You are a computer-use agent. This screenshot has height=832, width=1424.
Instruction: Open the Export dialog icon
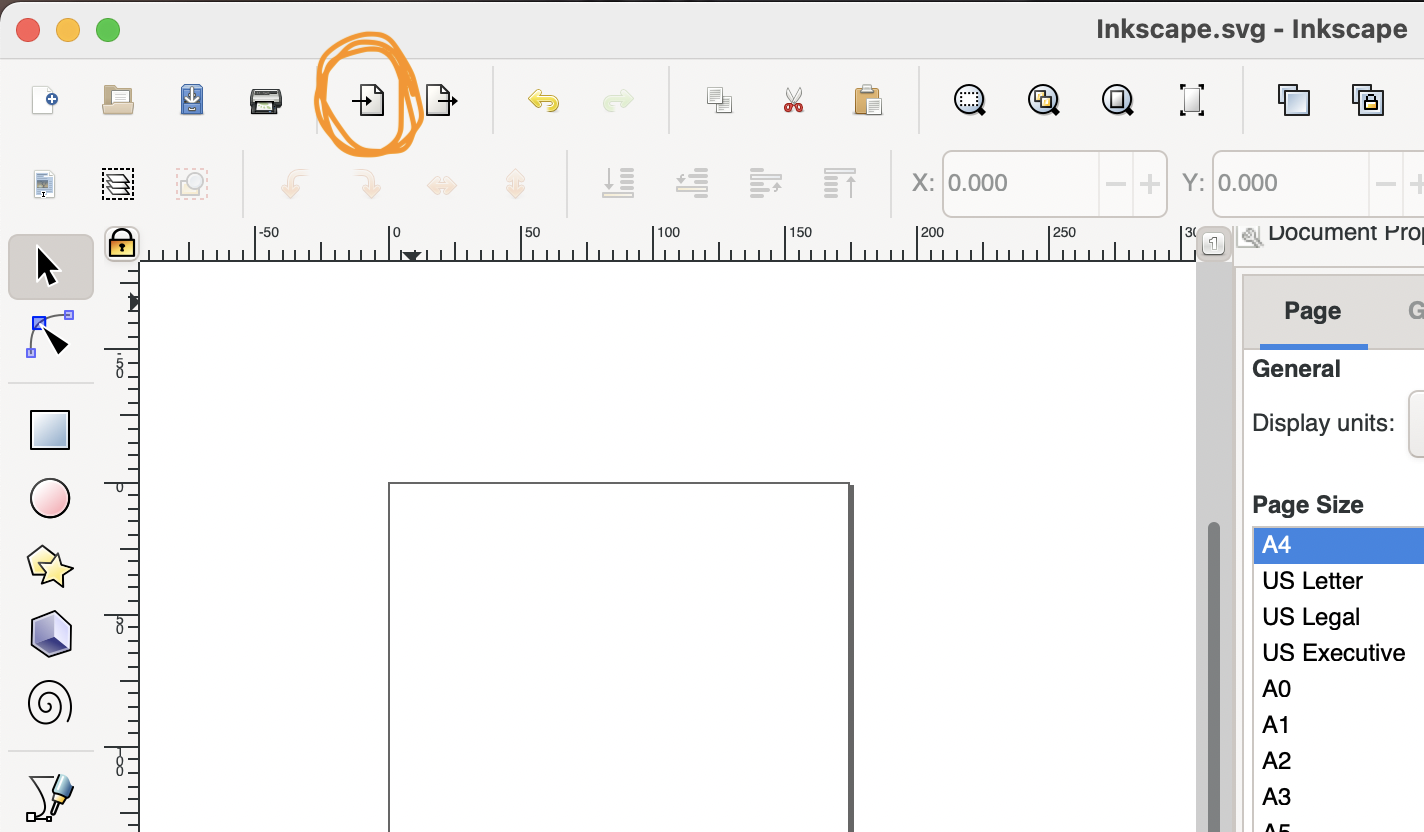click(x=440, y=99)
